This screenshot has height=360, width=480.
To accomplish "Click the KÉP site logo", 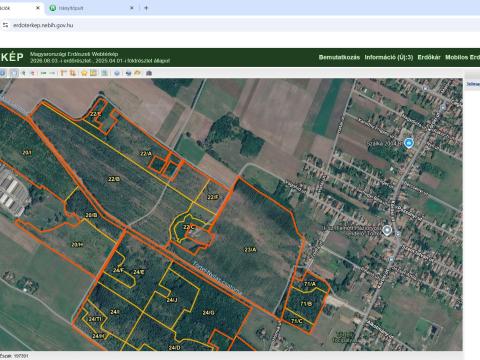I will 12,57.
